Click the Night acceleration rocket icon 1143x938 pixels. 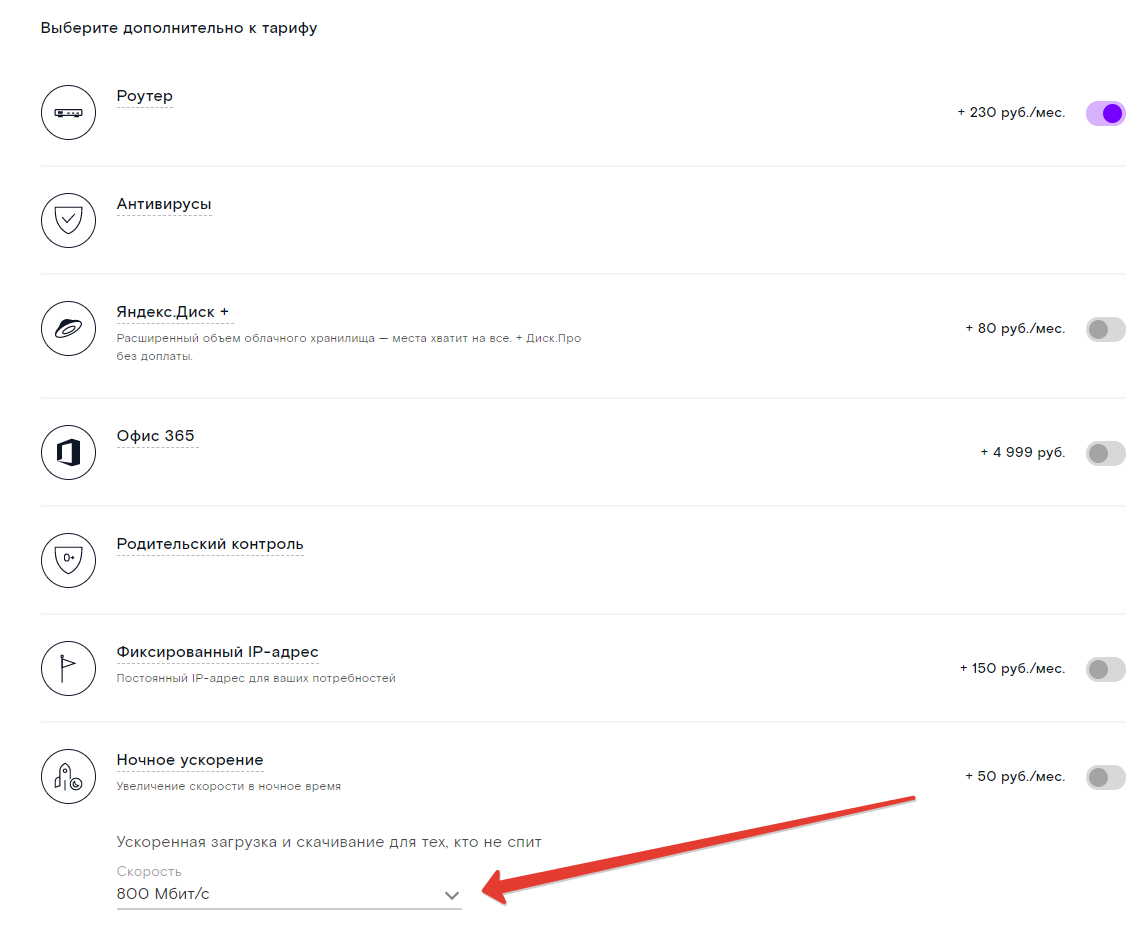[x=68, y=776]
